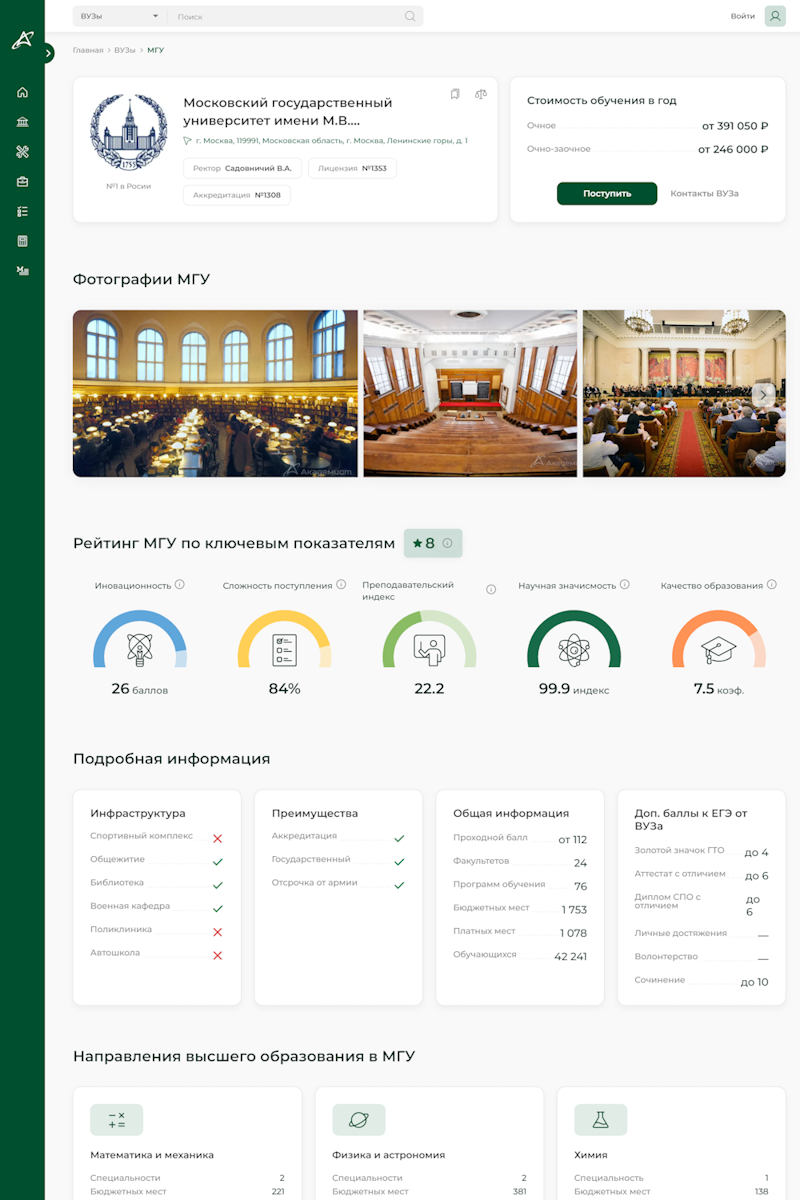The height and width of the screenshot is (1200, 800).
Task: Open the pencil and ruler sidebar icon
Action: (x=22, y=152)
